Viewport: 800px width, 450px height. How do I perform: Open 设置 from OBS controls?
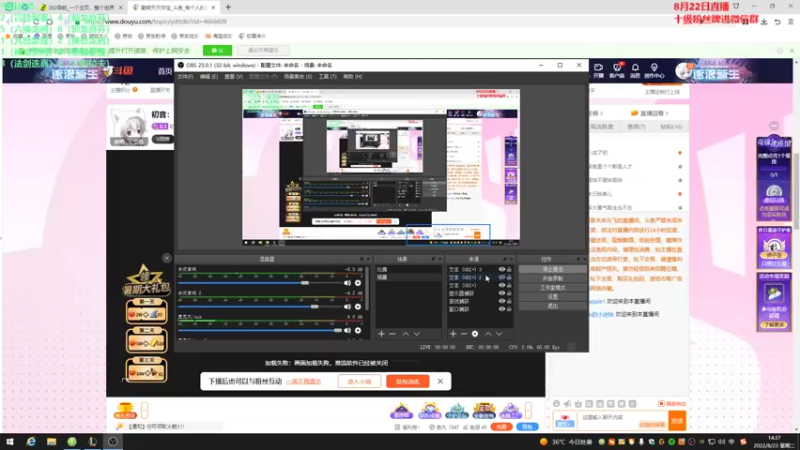tap(553, 296)
